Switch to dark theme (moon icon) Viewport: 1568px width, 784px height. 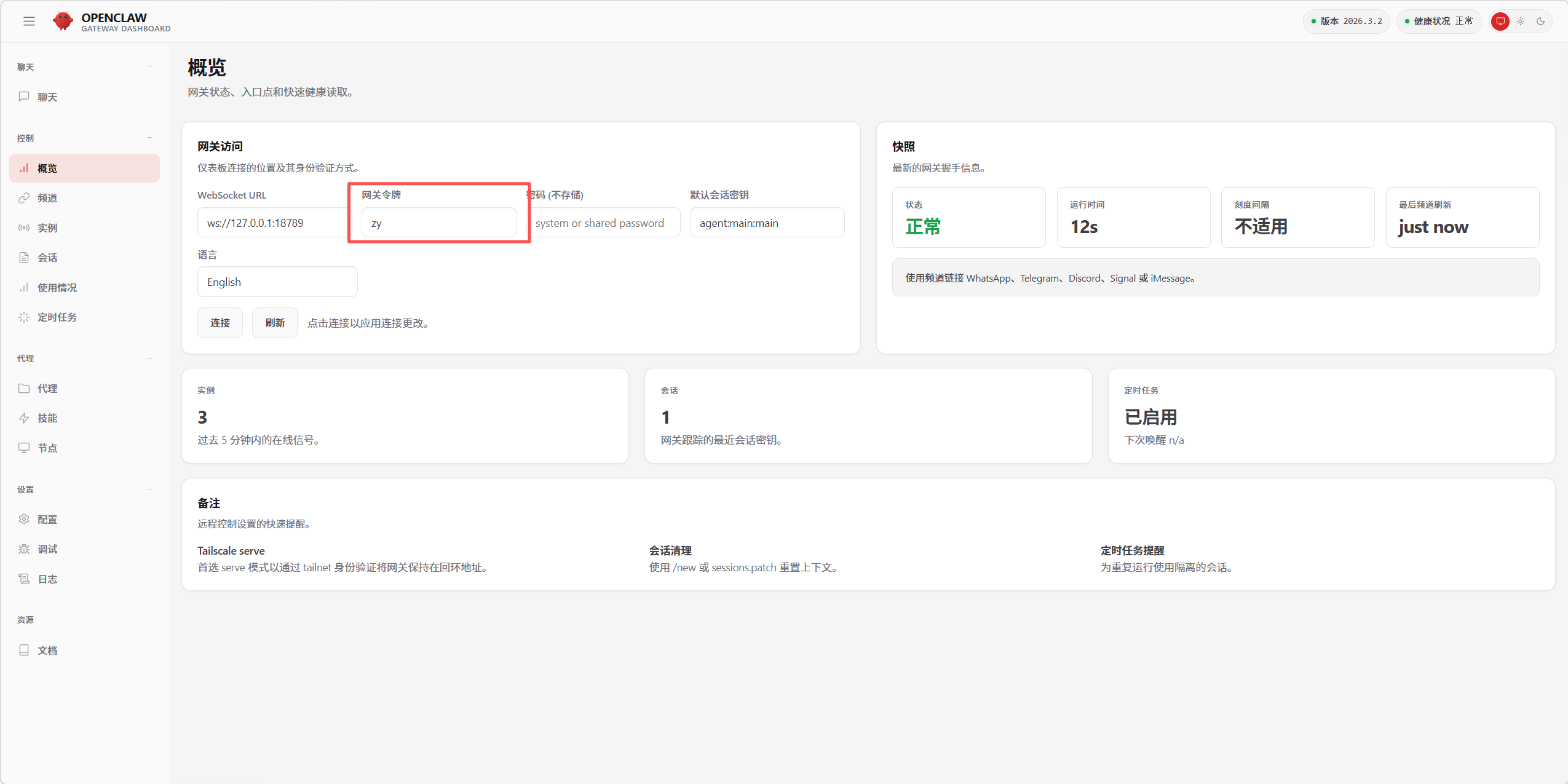pos(1540,22)
